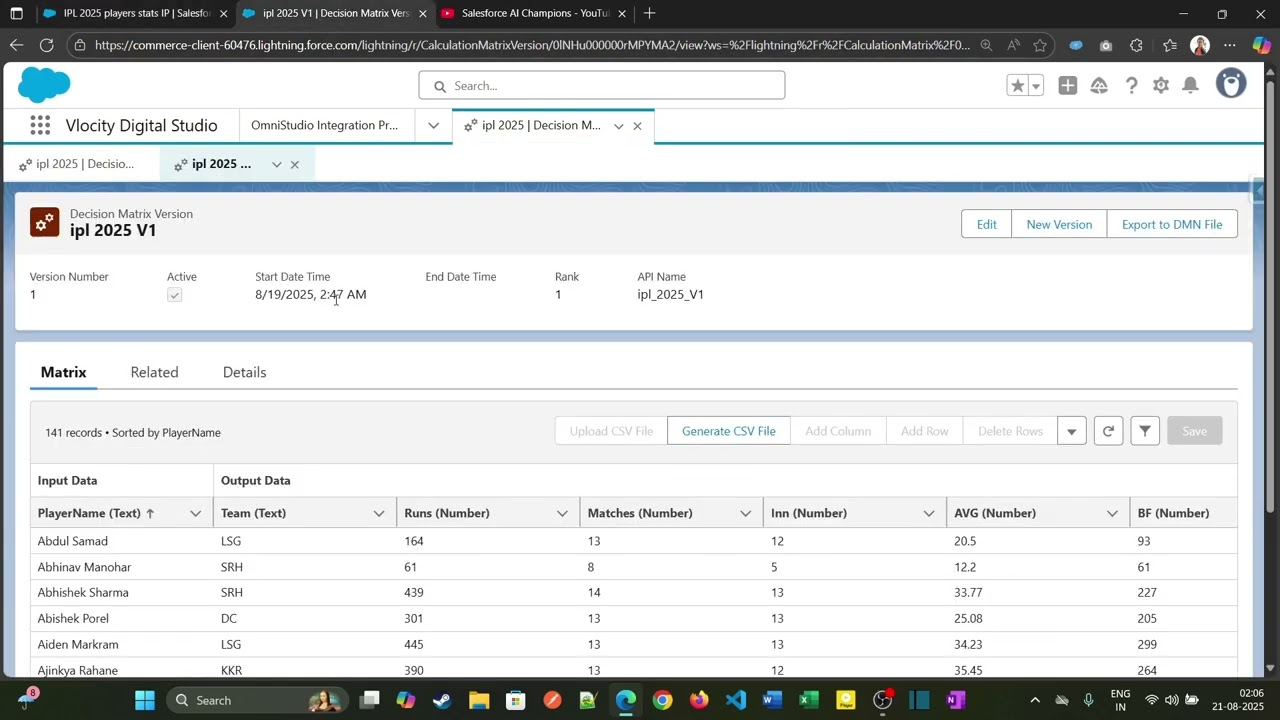Open AVG column header menu

coord(1112,513)
